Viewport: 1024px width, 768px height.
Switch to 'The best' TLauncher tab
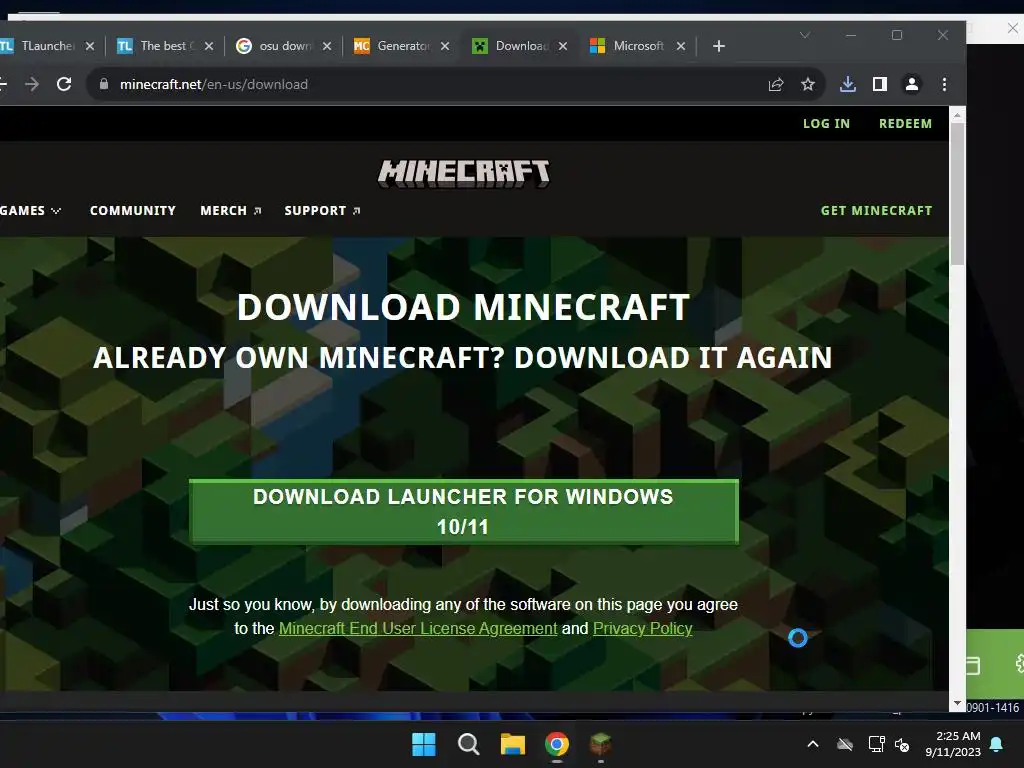tap(157, 46)
